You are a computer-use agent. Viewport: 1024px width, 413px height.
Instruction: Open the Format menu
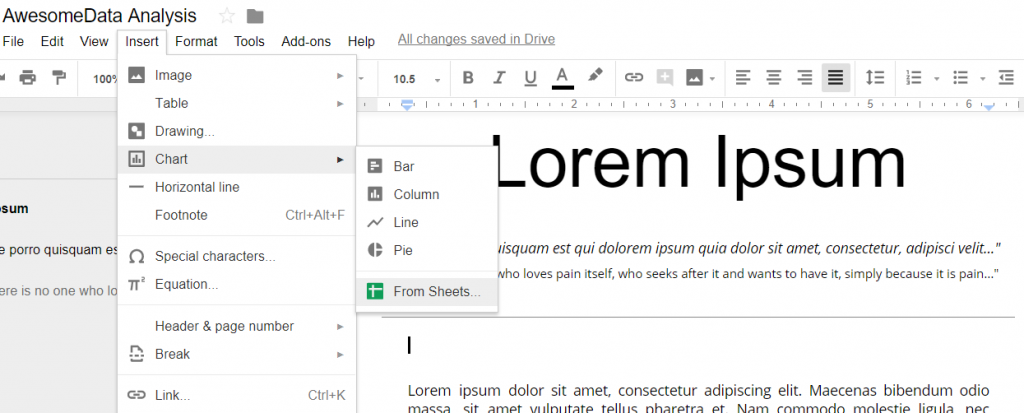pyautogui.click(x=196, y=42)
